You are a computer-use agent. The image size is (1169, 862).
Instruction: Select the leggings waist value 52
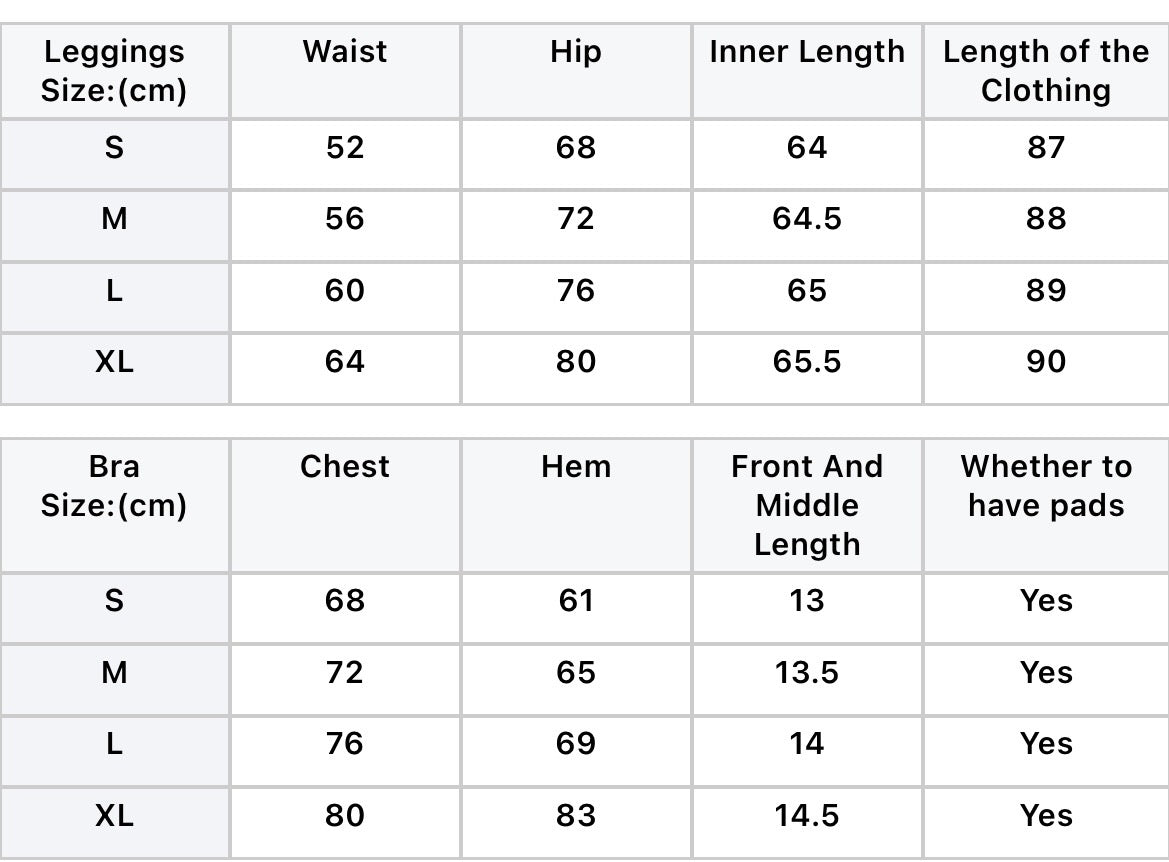click(345, 148)
